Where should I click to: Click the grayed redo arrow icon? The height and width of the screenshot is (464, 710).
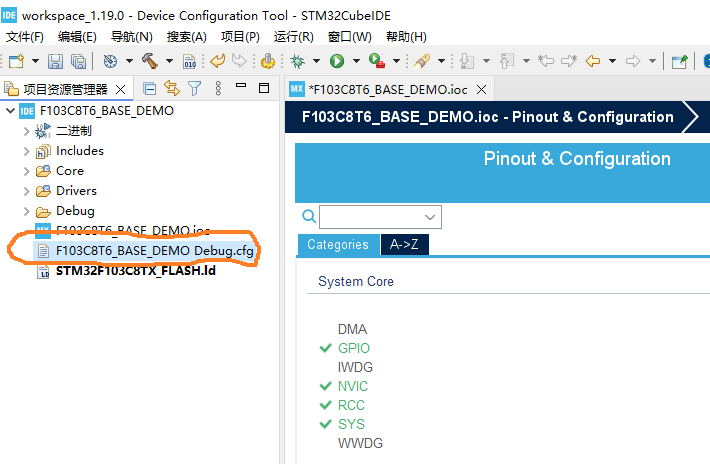click(x=239, y=61)
